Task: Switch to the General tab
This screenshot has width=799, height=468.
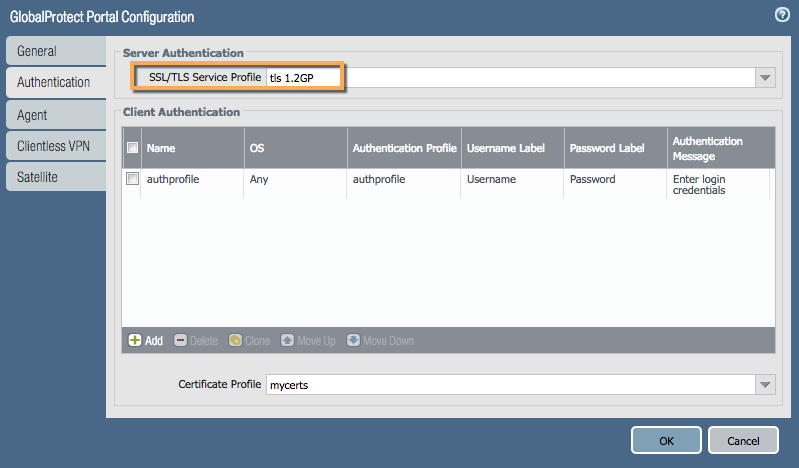Action: pos(56,51)
